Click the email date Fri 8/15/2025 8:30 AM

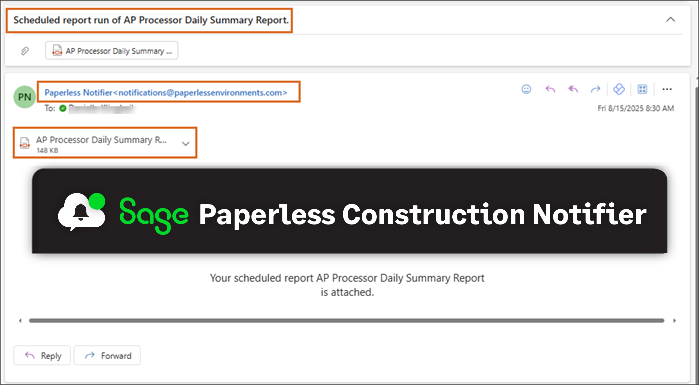636,108
